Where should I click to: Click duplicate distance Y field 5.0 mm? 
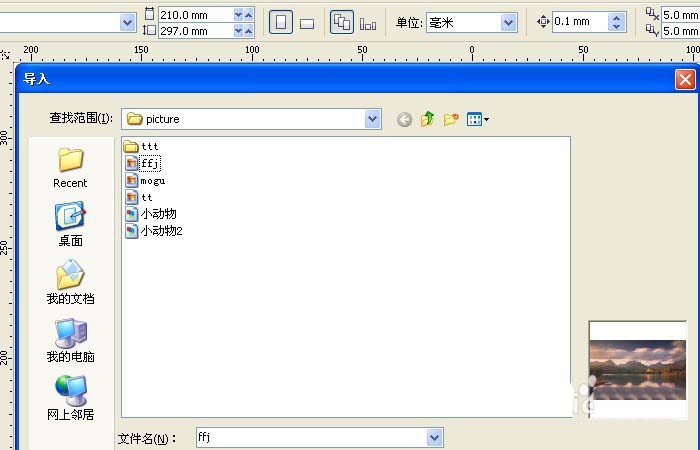click(680, 31)
